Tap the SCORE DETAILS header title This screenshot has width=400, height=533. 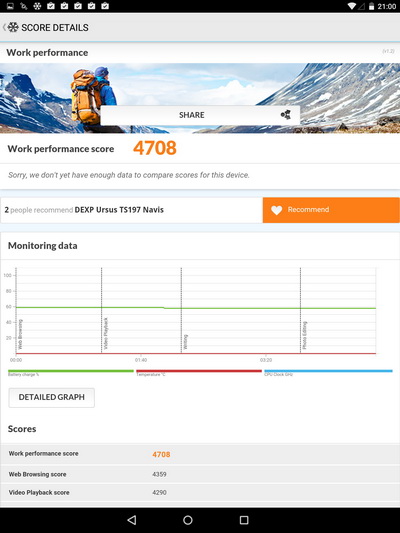55,28
